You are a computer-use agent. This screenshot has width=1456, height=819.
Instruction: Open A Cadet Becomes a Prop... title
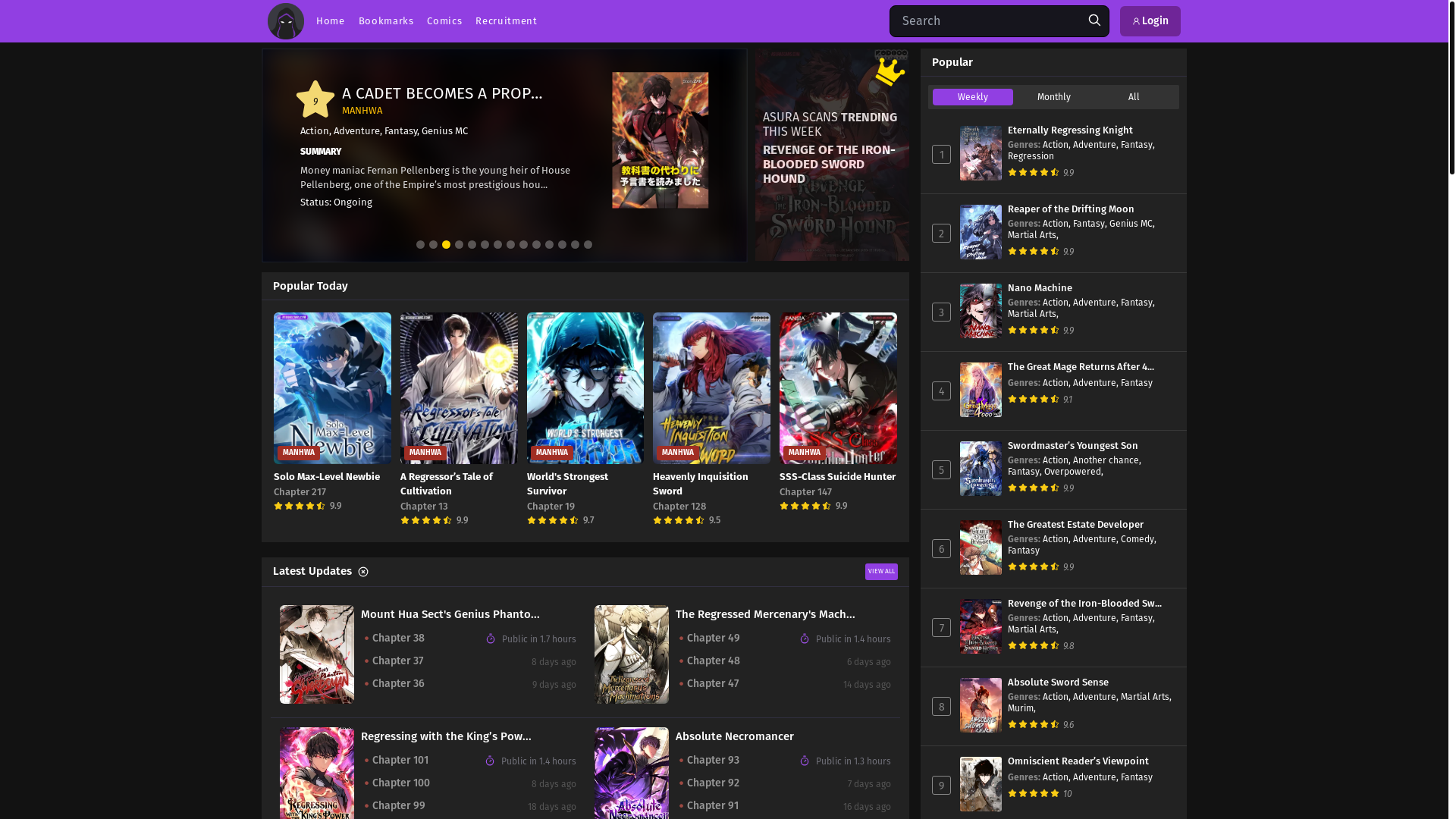[442, 93]
